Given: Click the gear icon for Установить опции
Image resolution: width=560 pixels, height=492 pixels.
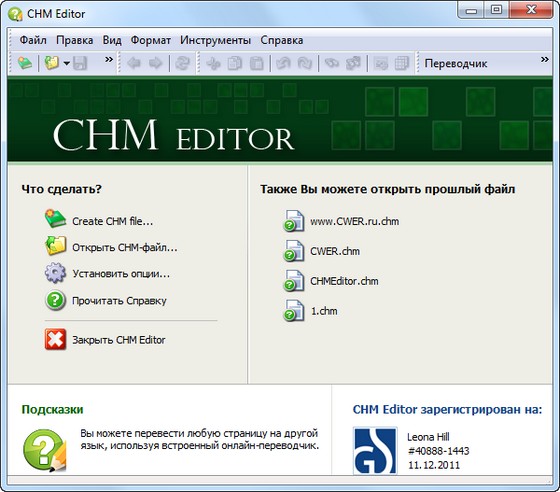Looking at the screenshot, I should click(x=55, y=272).
